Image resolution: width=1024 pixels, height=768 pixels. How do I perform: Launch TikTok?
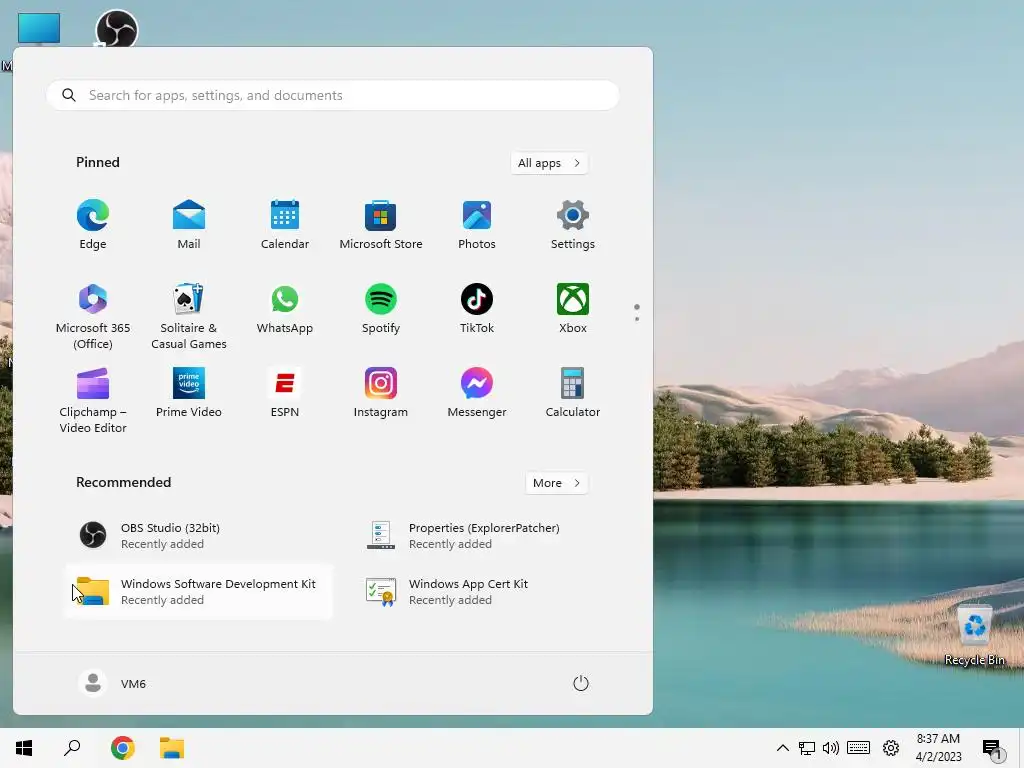point(477,309)
